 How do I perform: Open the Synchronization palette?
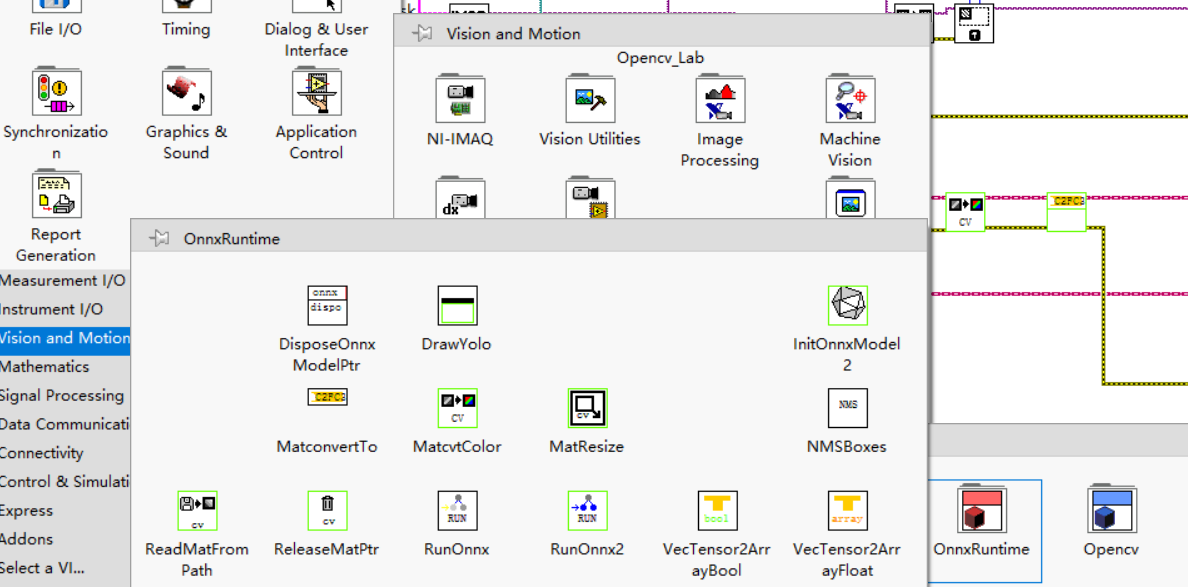tap(56, 93)
